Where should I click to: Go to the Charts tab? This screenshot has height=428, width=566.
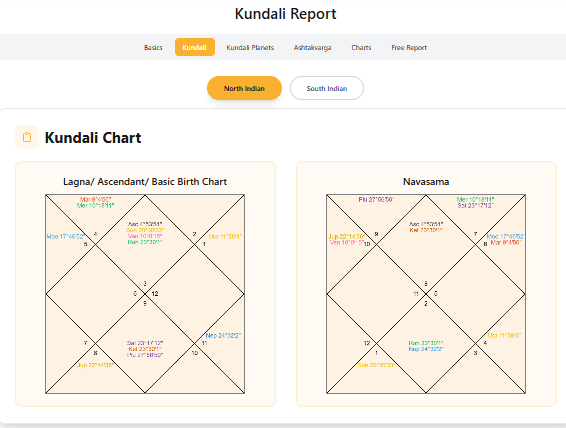(361, 47)
